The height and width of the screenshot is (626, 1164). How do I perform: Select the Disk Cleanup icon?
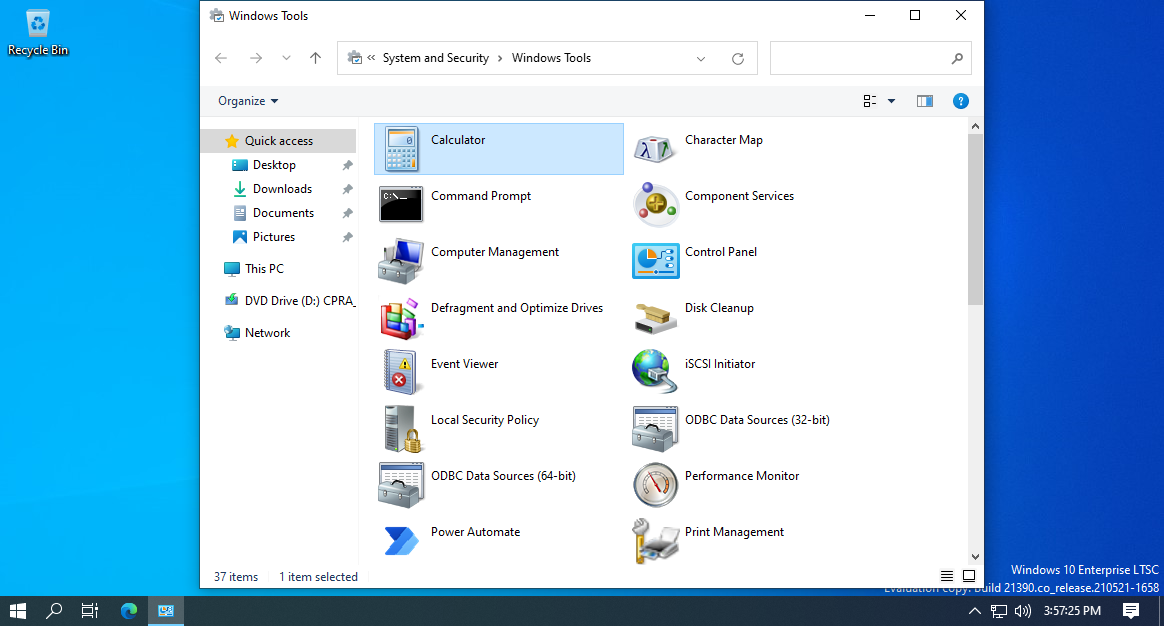(655, 318)
